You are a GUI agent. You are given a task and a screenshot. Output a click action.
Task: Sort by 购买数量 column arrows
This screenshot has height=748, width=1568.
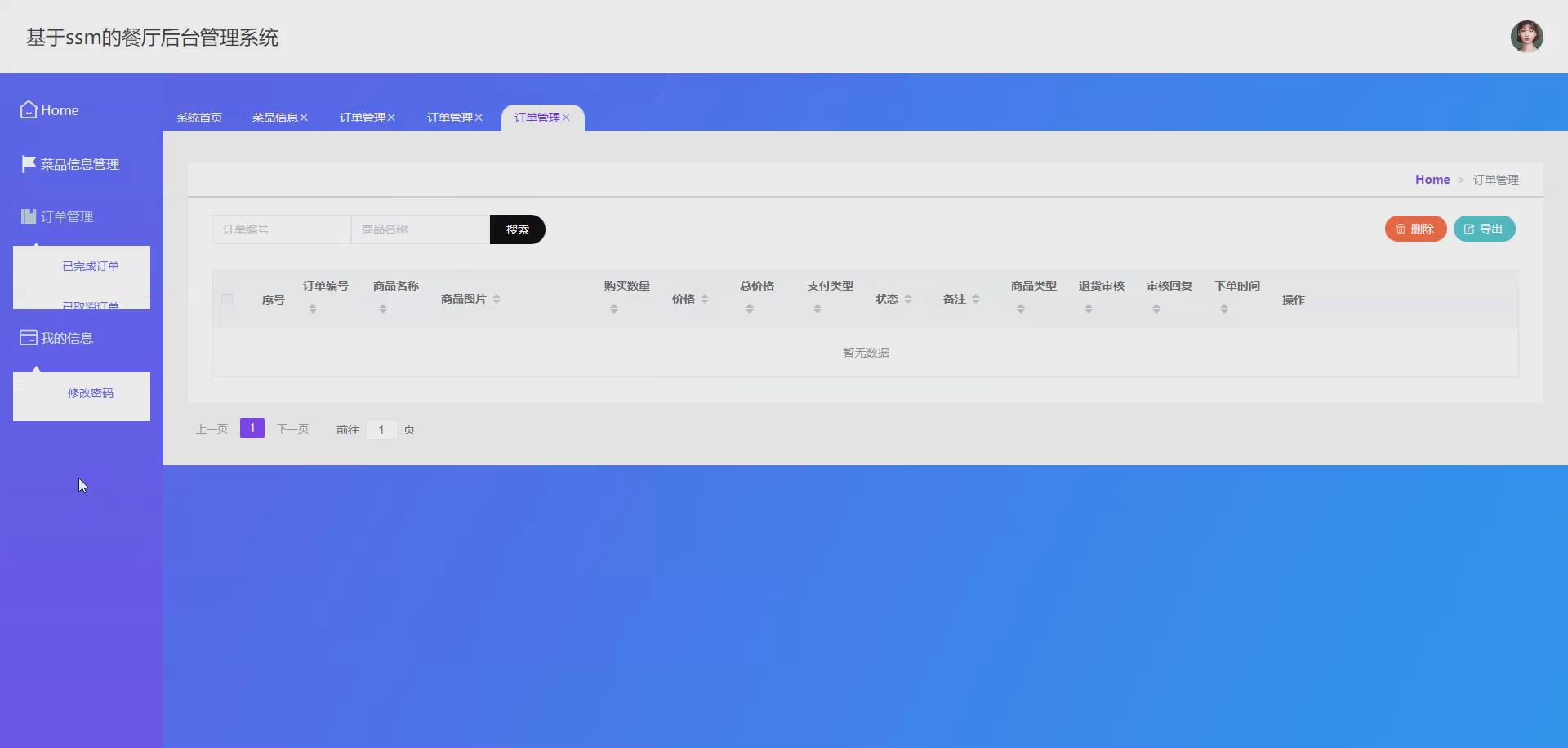click(614, 309)
